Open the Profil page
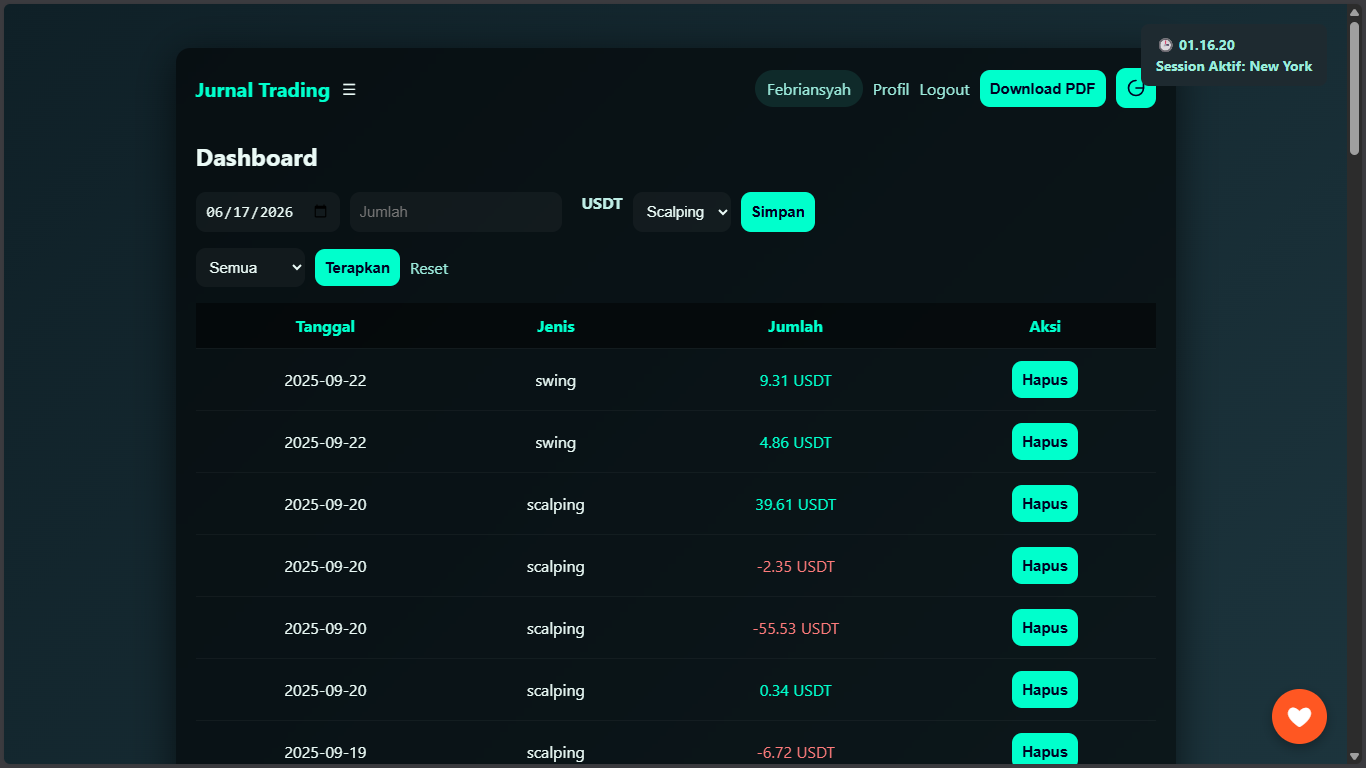1366x768 pixels. coord(891,90)
